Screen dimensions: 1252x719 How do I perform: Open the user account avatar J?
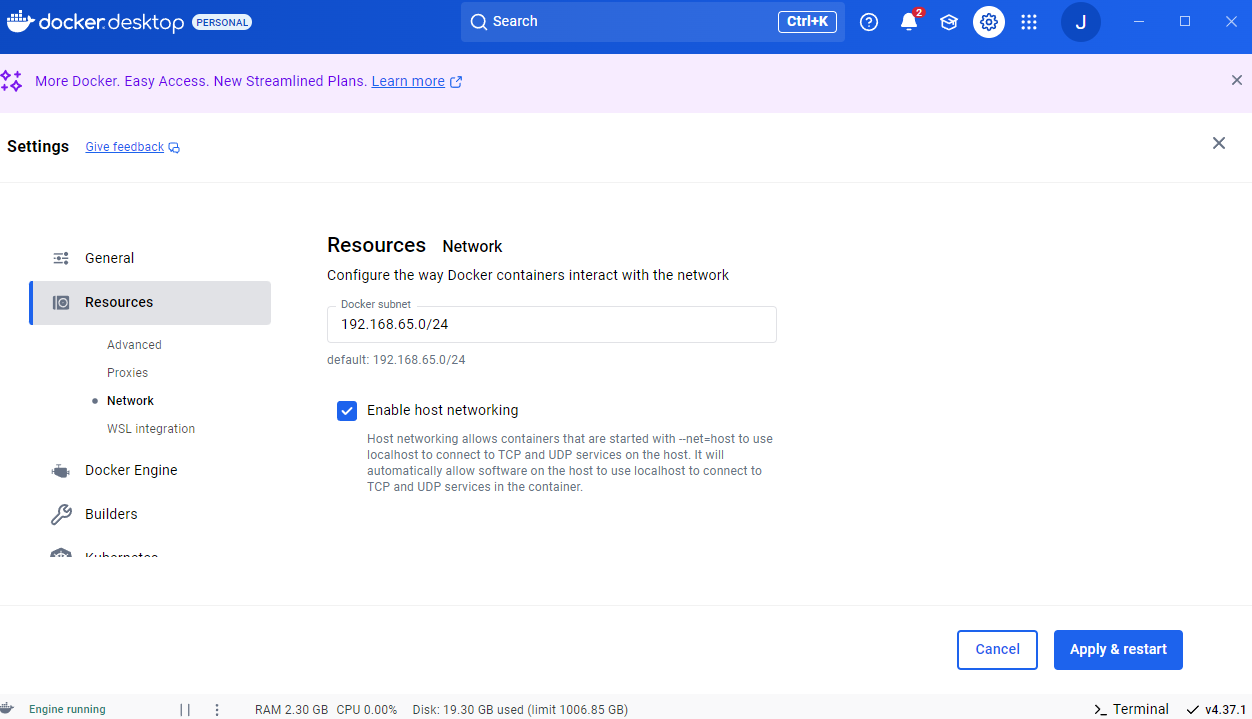pyautogui.click(x=1081, y=22)
